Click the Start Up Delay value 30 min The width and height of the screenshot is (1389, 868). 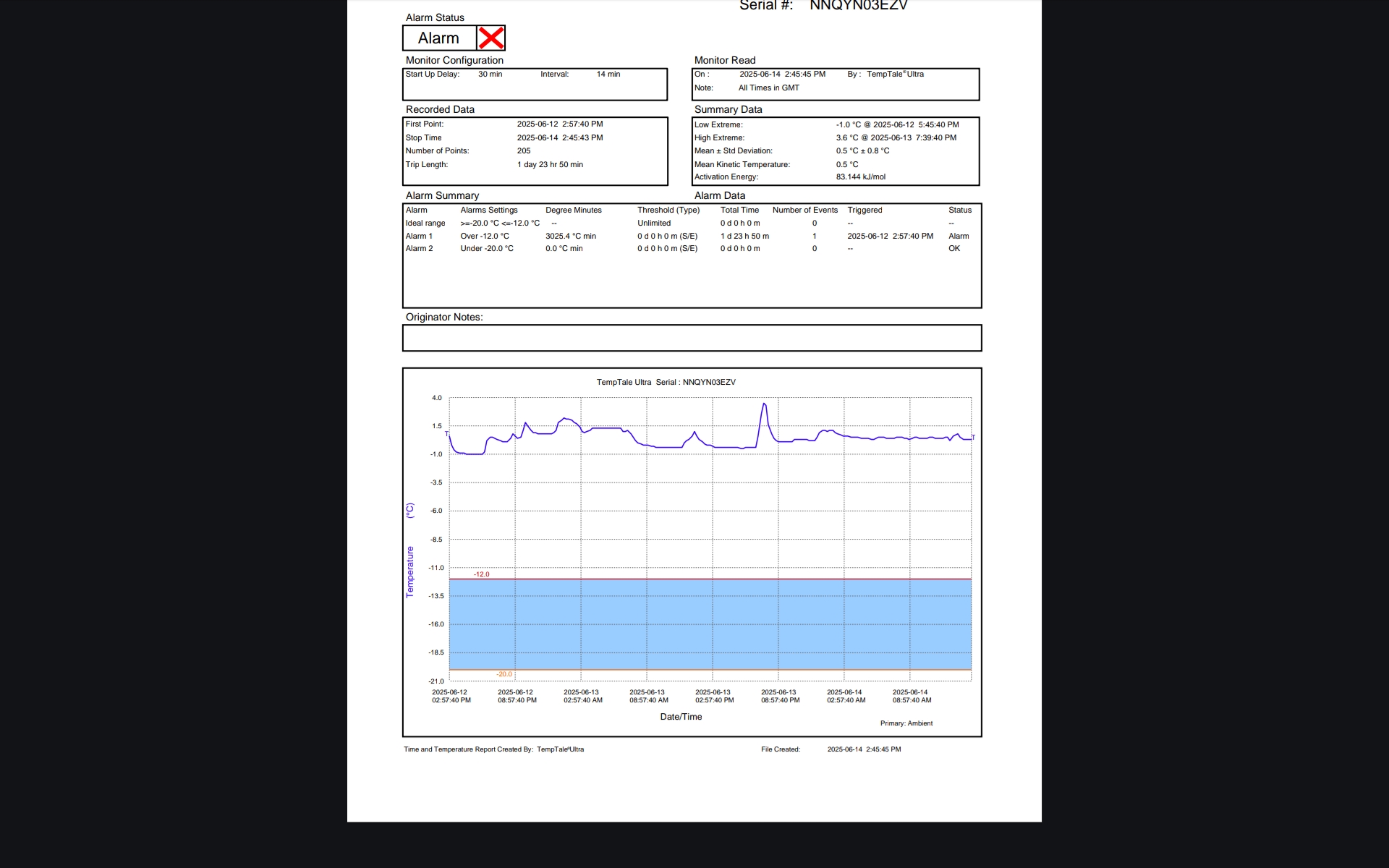[490, 75]
